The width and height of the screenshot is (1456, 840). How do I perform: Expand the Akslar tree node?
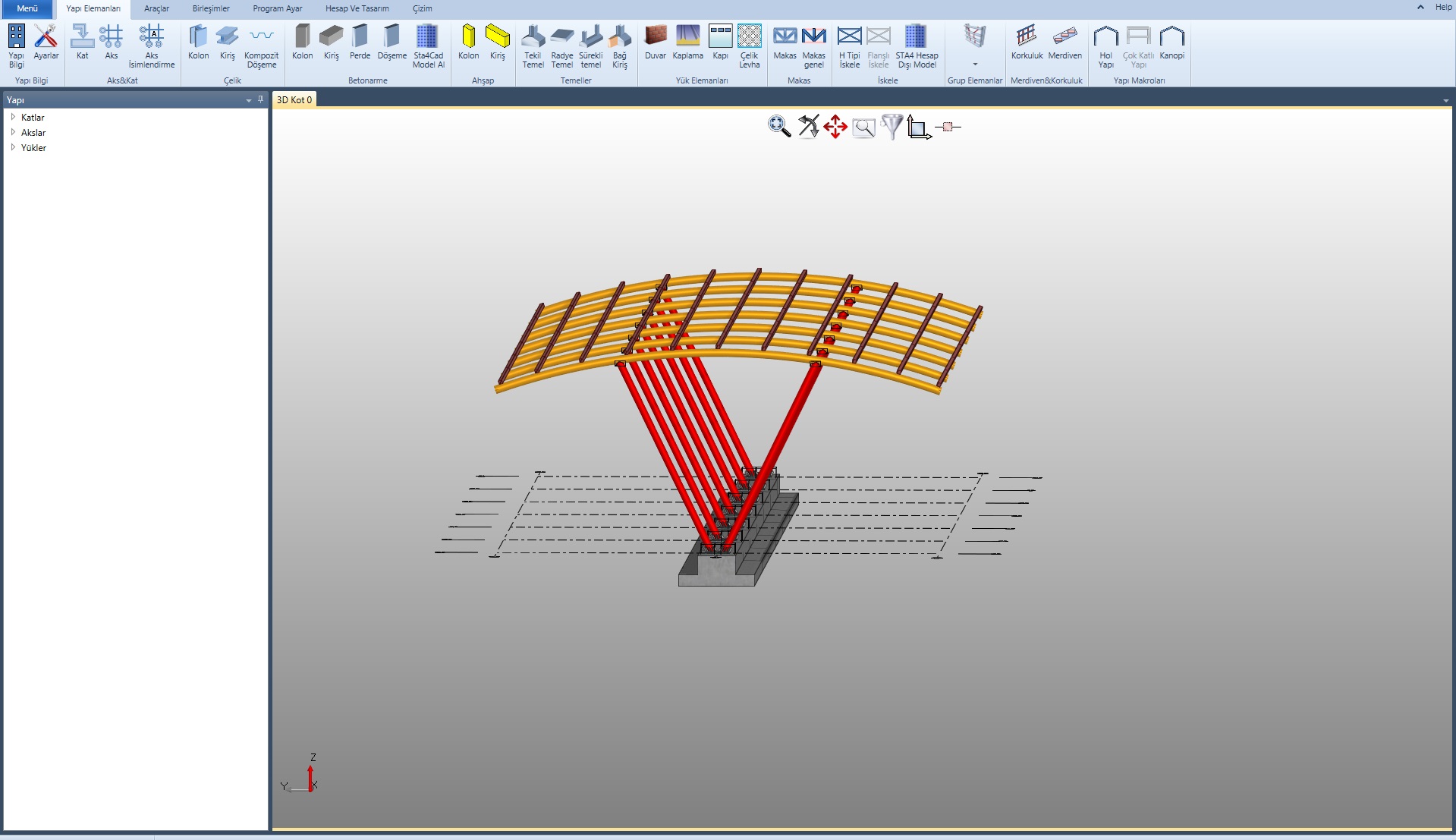pos(13,132)
